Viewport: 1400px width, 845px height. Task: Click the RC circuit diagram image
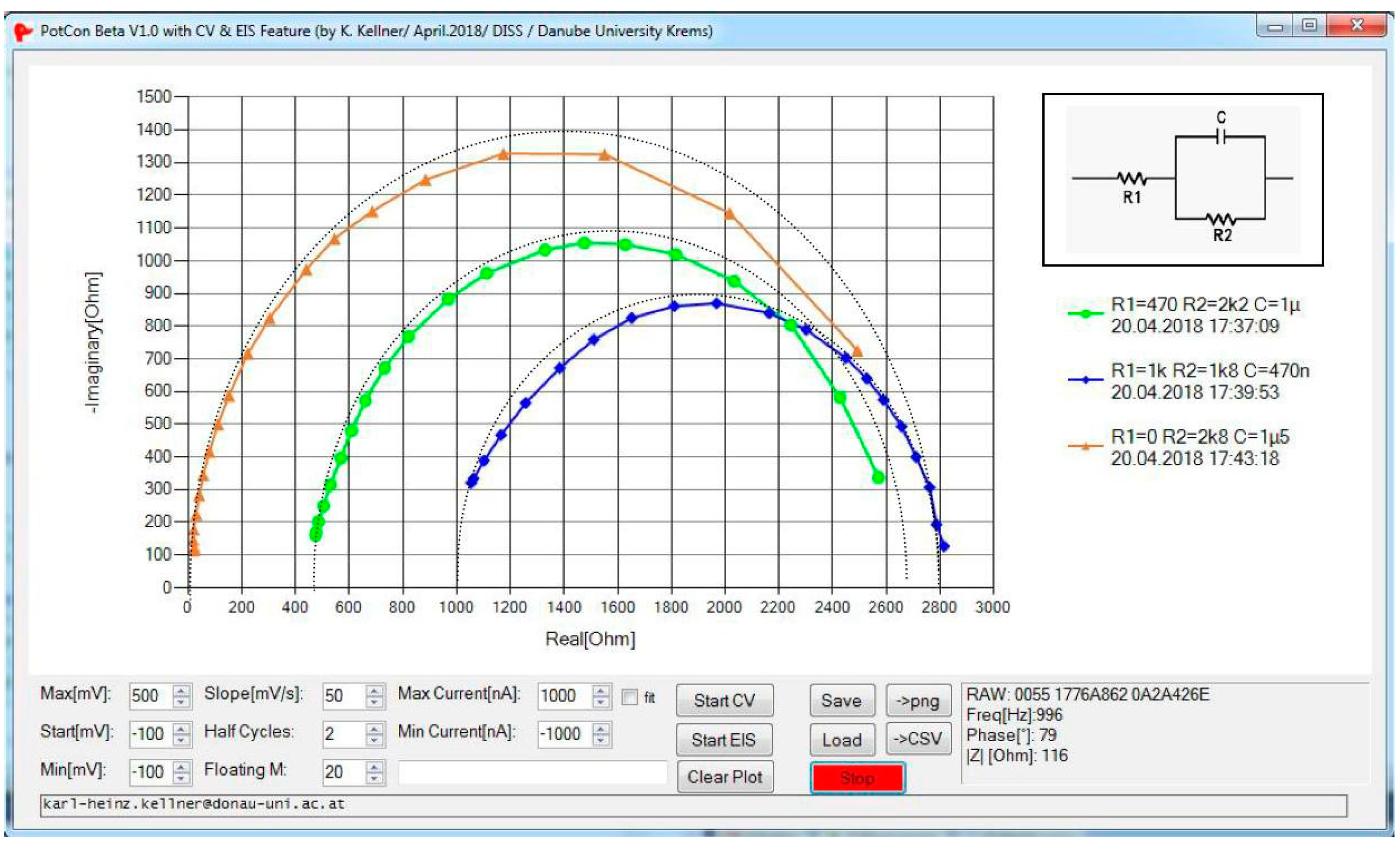point(1183,179)
